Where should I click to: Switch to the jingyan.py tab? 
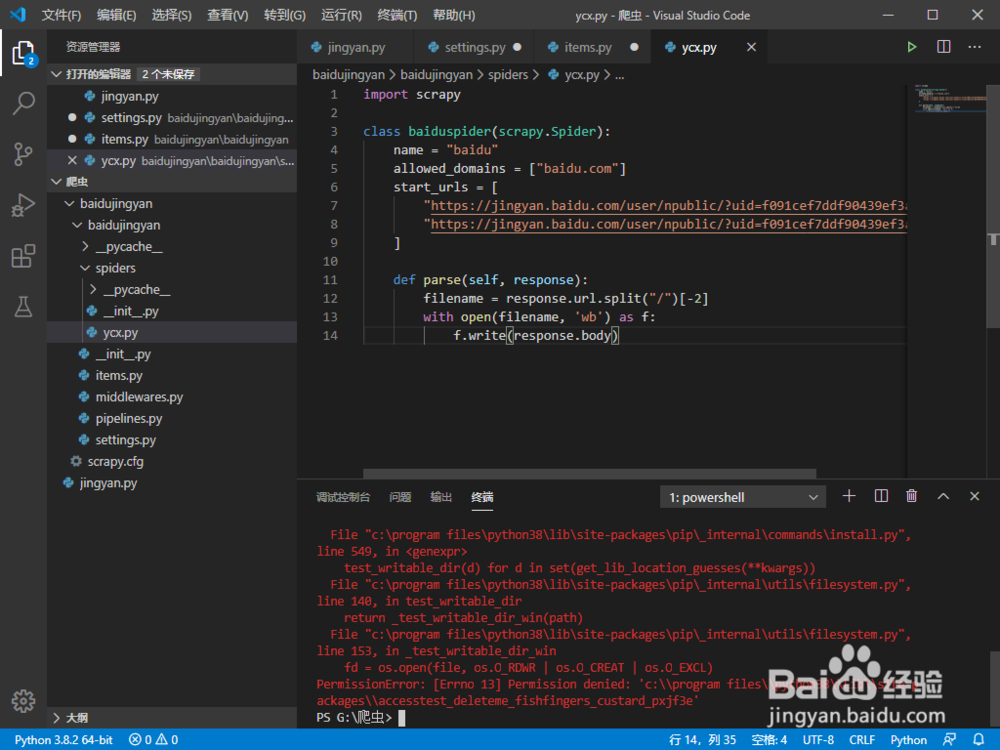[355, 47]
